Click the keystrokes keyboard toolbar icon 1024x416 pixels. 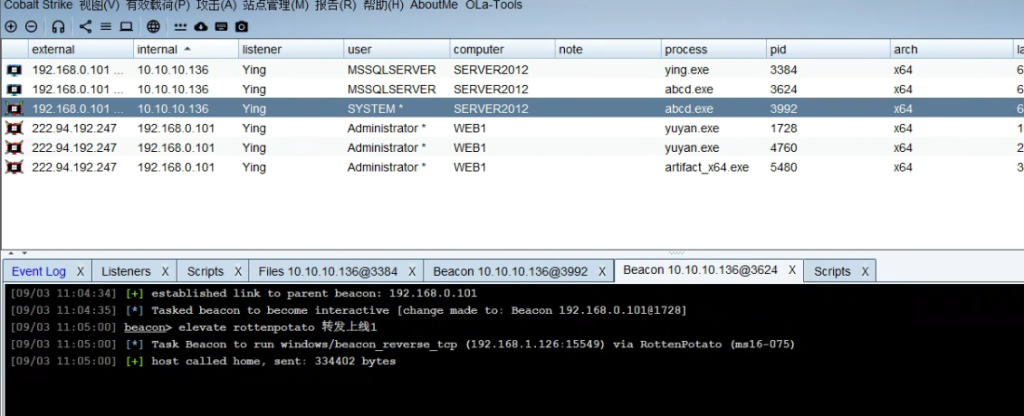(x=221, y=27)
